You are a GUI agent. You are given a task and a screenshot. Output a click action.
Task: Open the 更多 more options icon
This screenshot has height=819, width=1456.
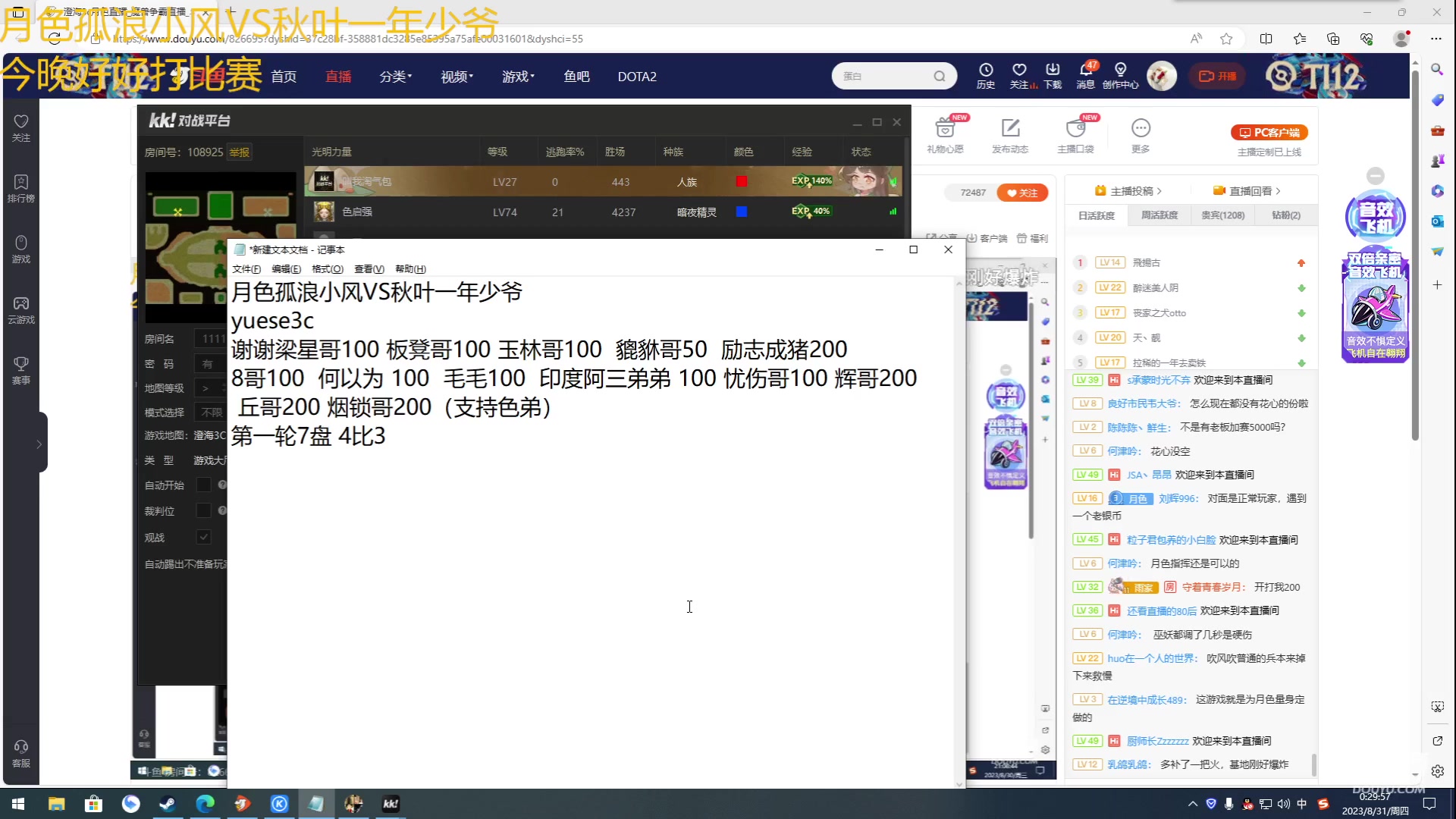point(1141,134)
